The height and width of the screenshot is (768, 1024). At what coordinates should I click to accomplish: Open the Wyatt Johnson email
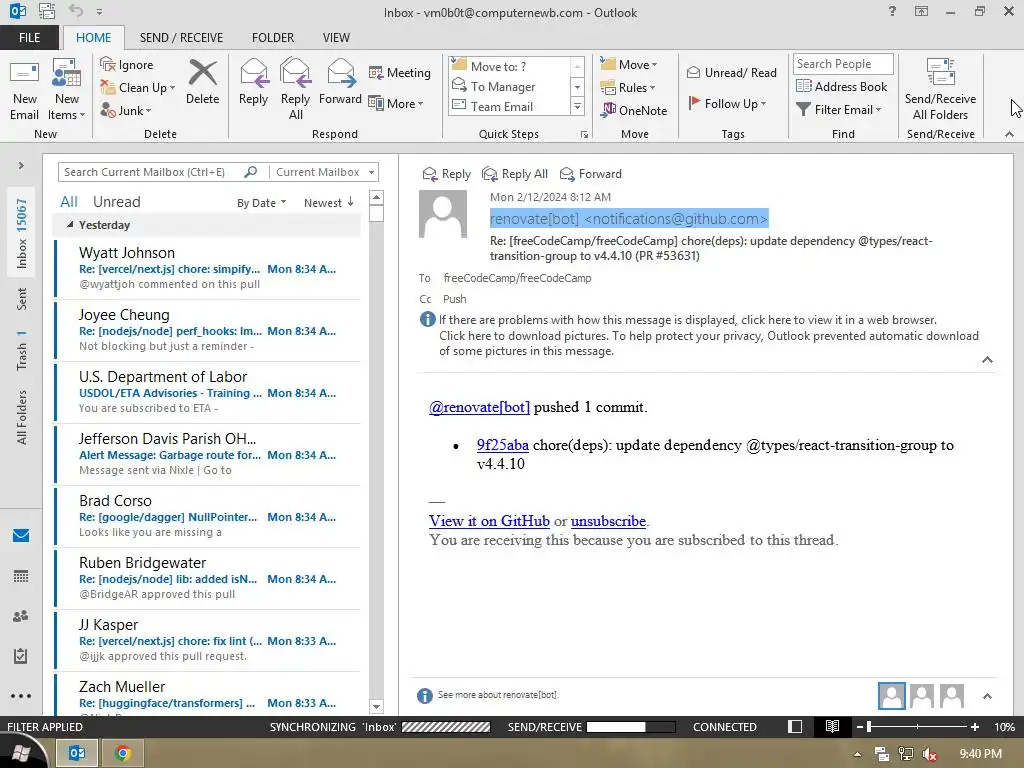208,268
